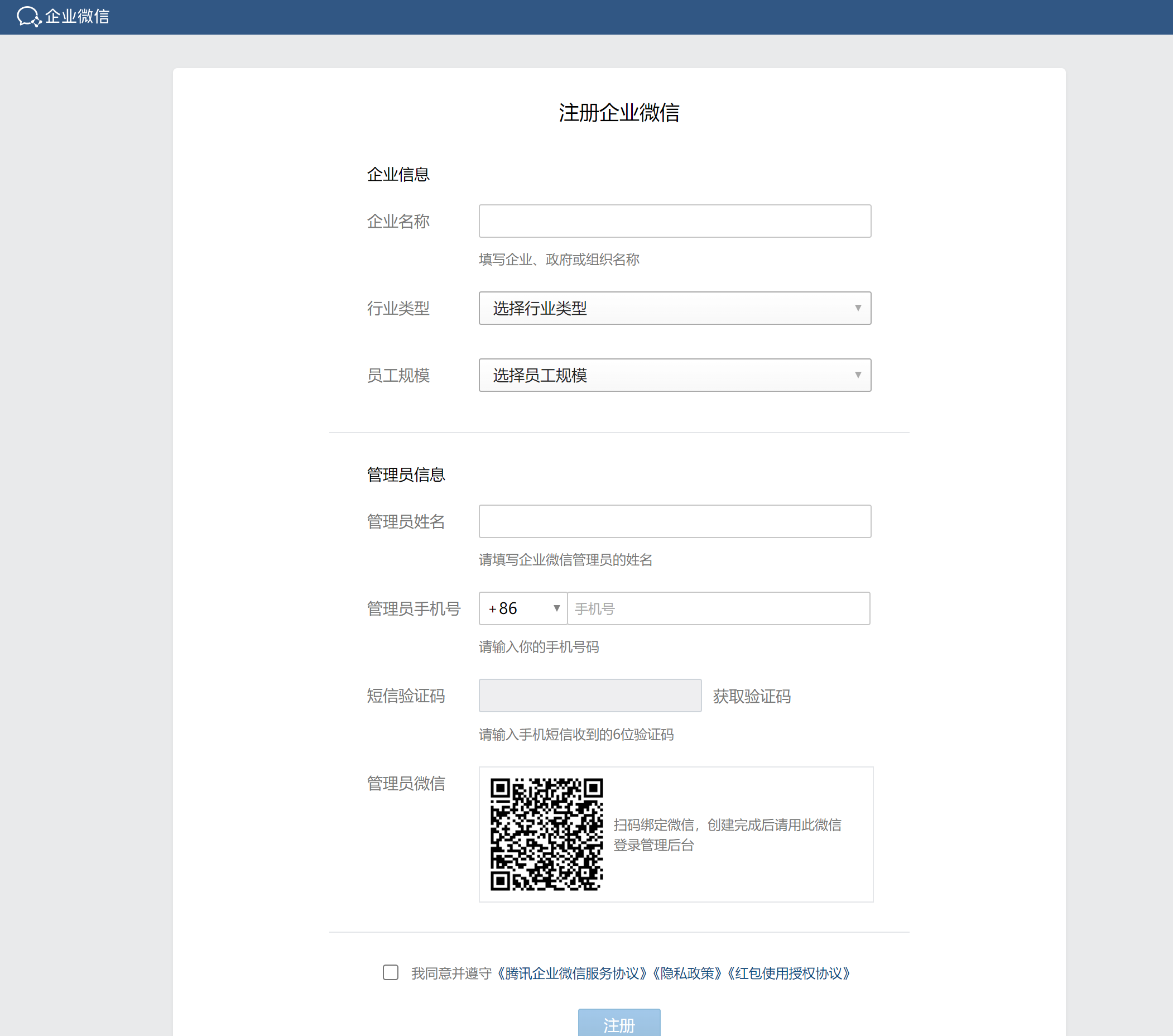This screenshot has height=1036, width=1173.
Task: Click the 请填写企业微信管理员的姓名 hint text
Action: click(566, 560)
